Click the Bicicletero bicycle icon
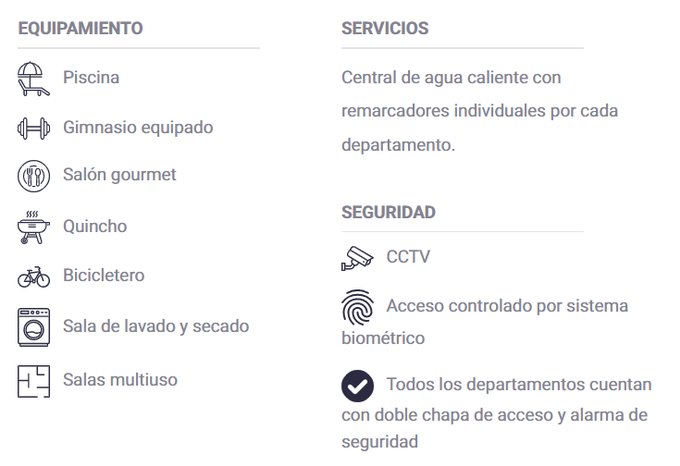This screenshot has width=680, height=466. click(33, 276)
